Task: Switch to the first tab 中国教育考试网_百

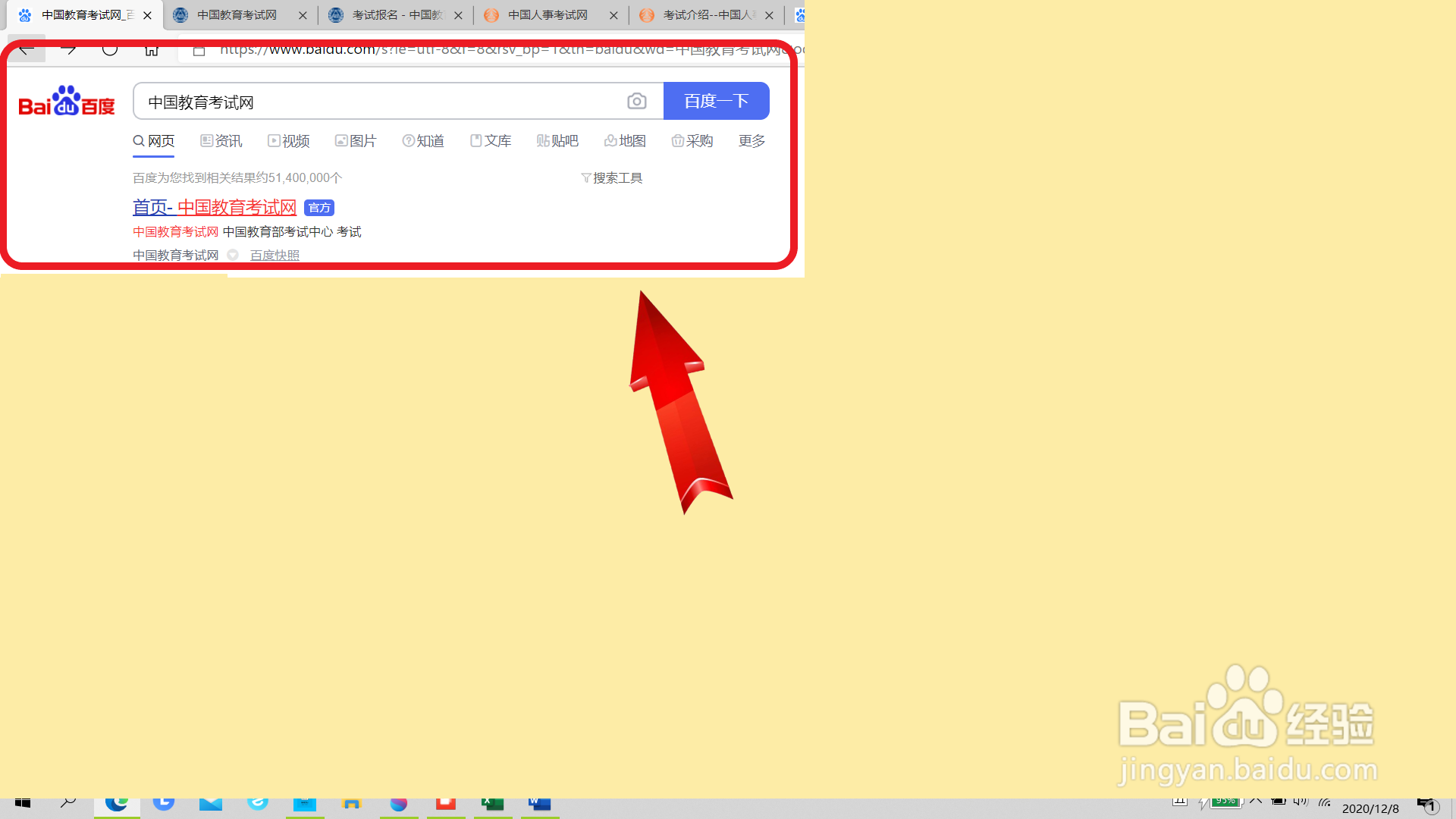Action: click(x=85, y=15)
